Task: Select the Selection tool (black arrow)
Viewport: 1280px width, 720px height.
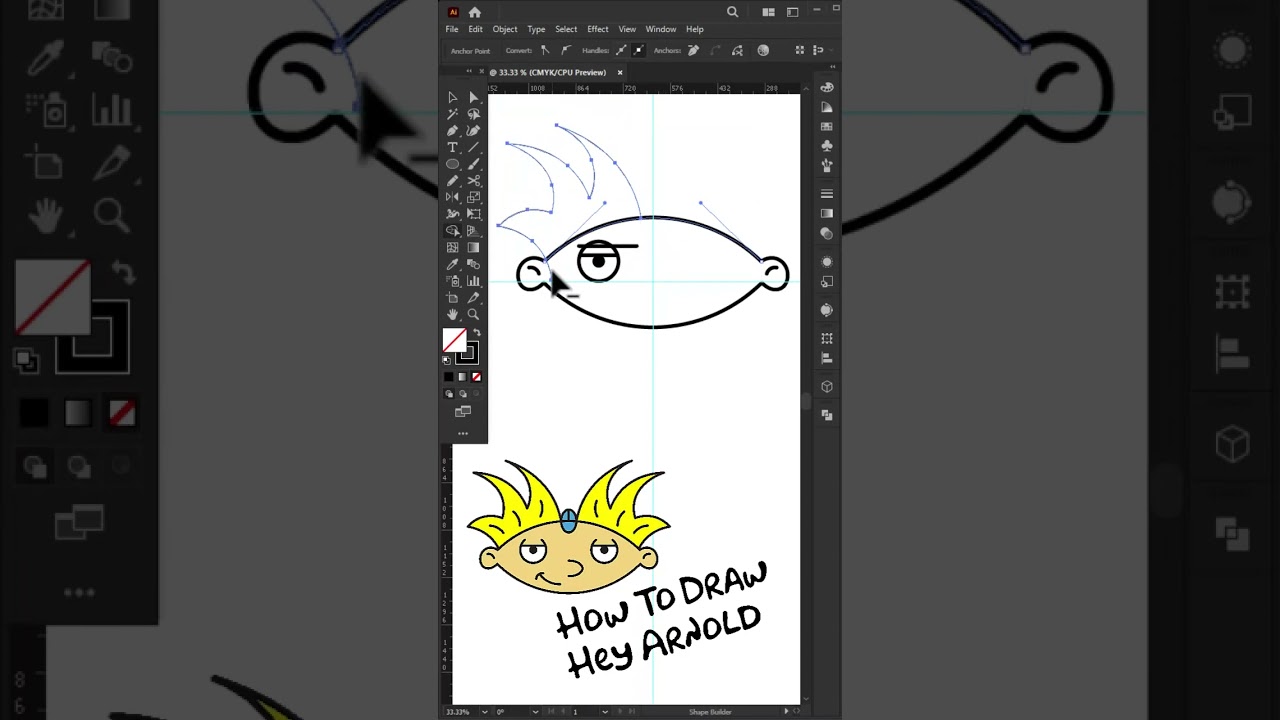Action: [x=452, y=97]
